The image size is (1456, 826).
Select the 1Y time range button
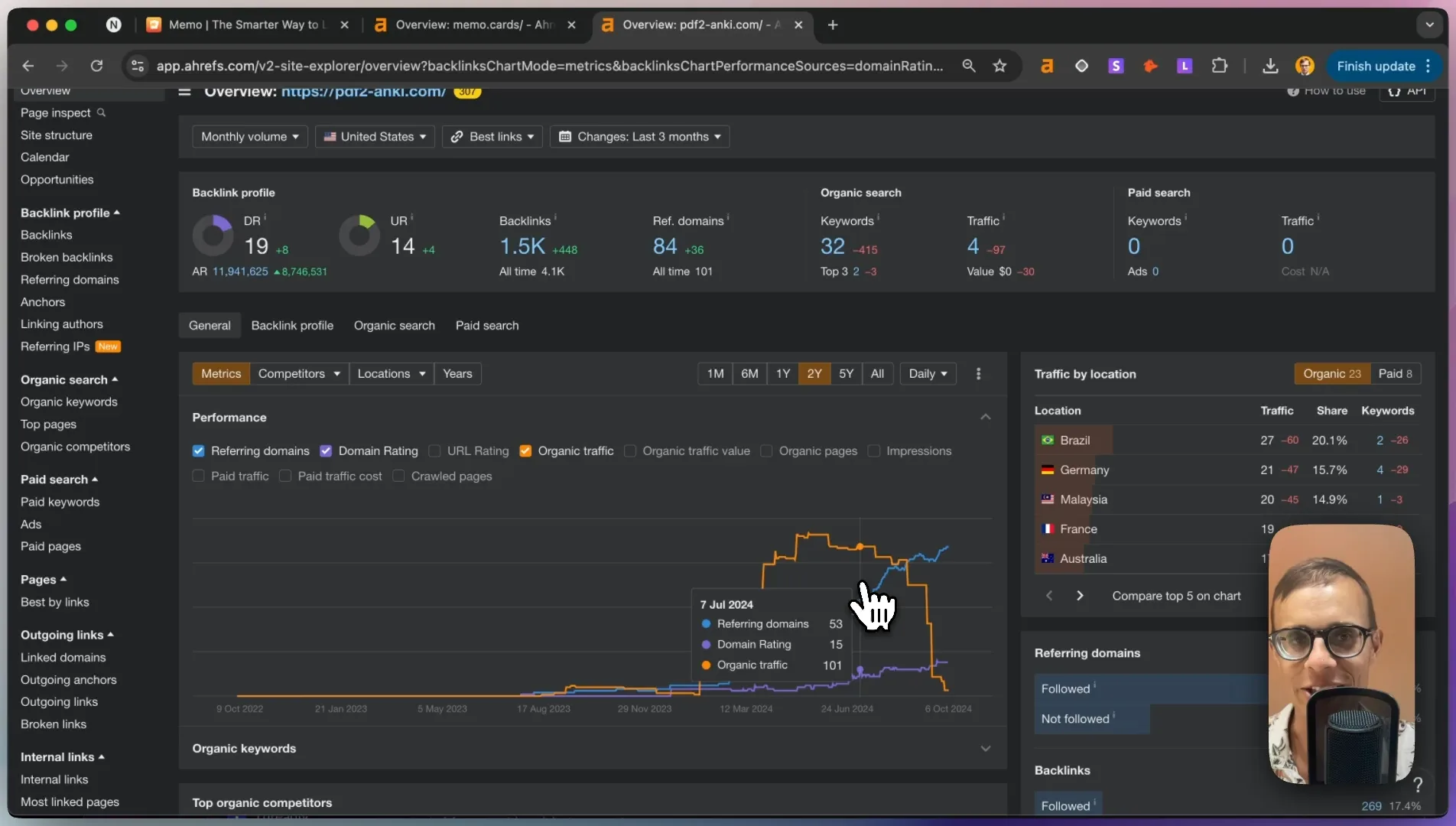point(782,373)
